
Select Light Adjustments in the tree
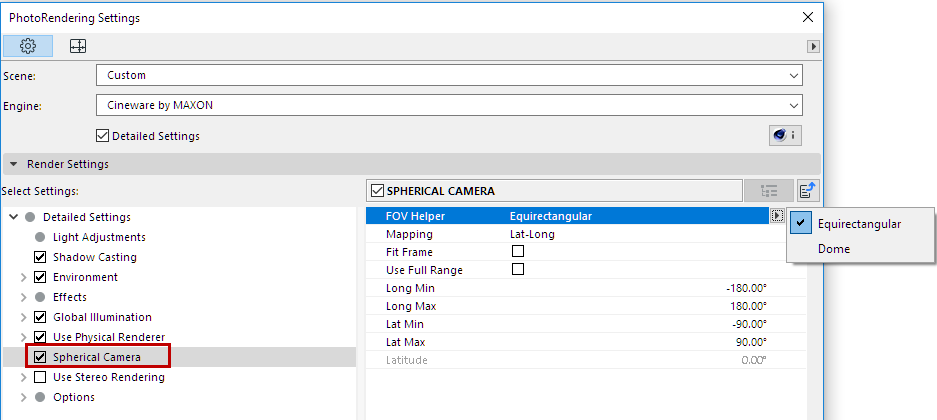click(99, 237)
